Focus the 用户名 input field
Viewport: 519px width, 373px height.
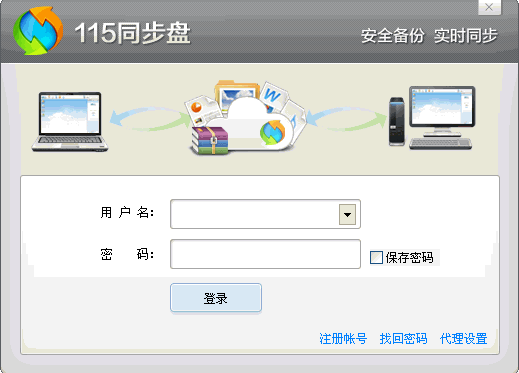[x=265, y=214]
